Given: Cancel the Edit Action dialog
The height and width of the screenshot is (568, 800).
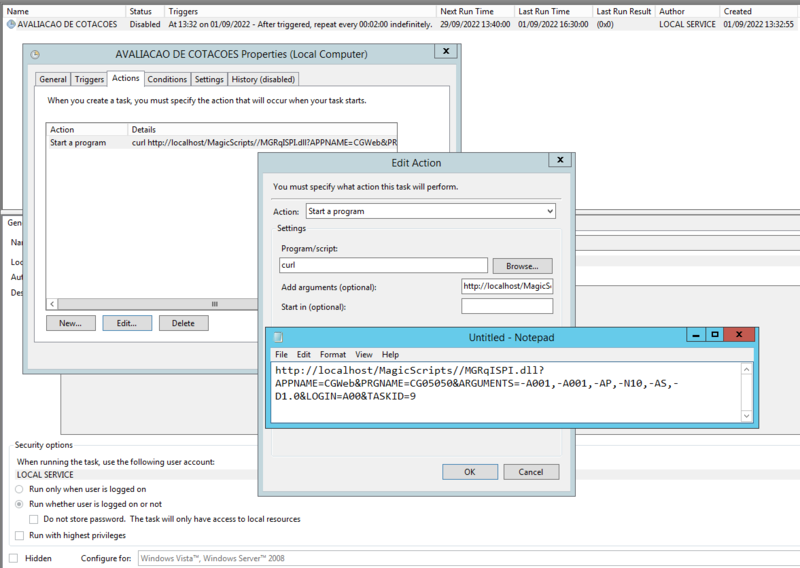Looking at the screenshot, I should [x=531, y=472].
